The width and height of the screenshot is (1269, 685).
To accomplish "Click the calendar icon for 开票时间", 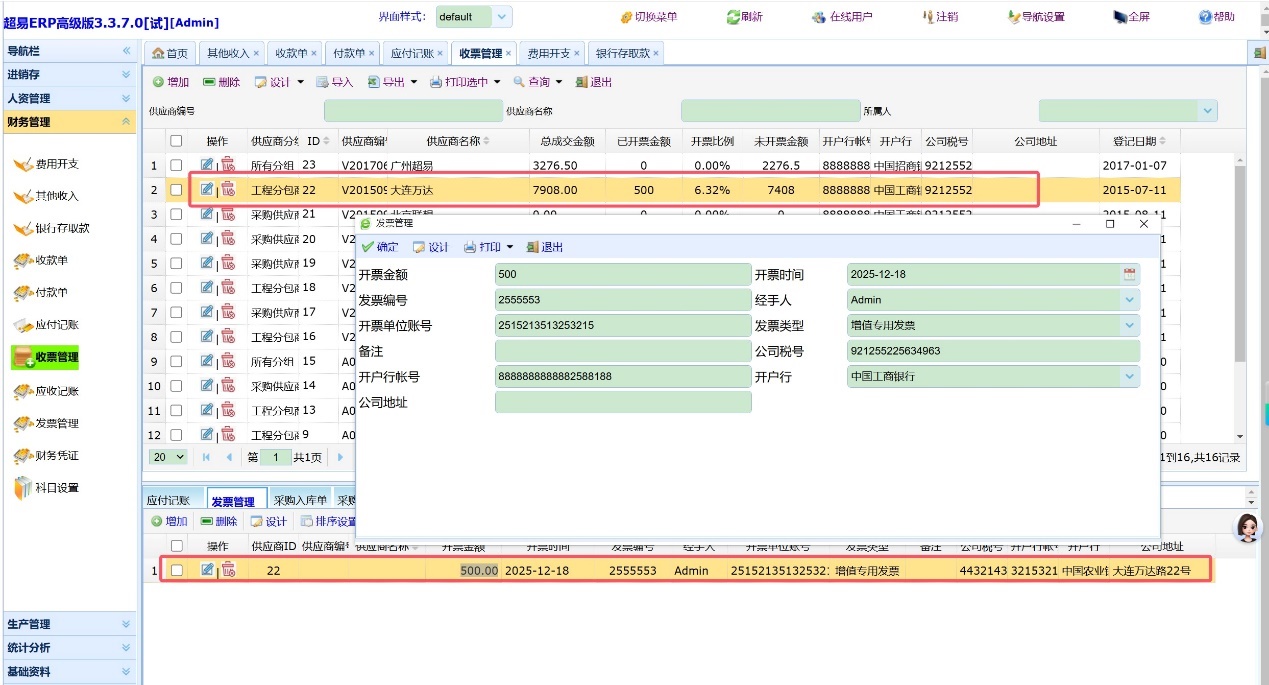I will point(1130,274).
